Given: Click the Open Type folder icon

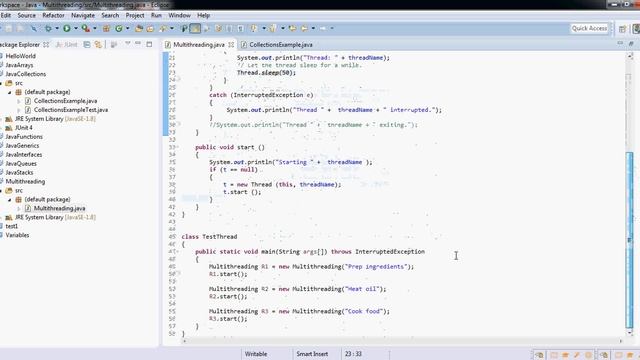Looking at the screenshot, I should [x=139, y=28].
